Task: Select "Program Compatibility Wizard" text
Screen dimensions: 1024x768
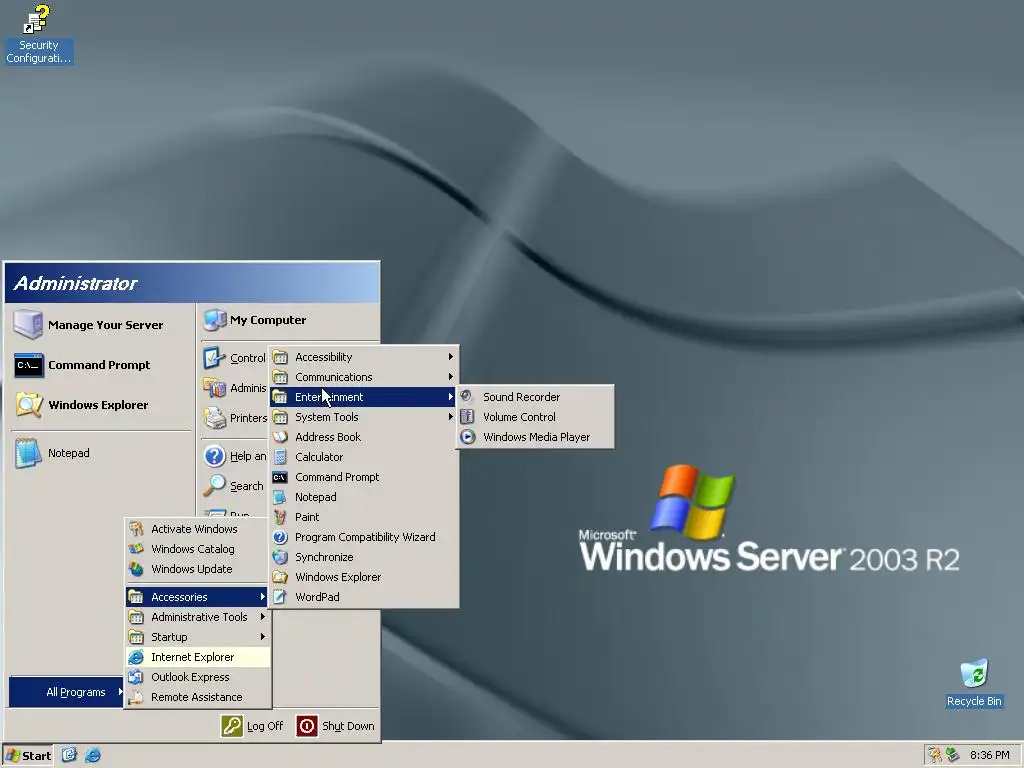Action: tap(365, 537)
